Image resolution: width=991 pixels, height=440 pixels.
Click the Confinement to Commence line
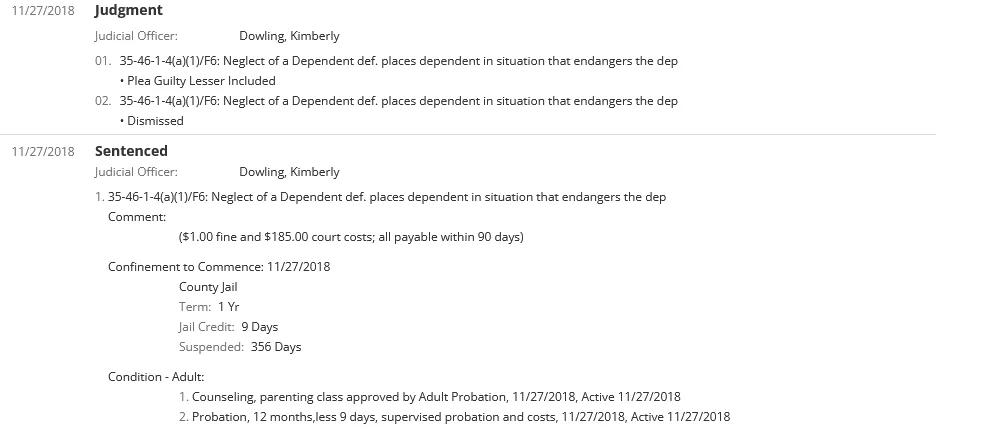point(219,267)
